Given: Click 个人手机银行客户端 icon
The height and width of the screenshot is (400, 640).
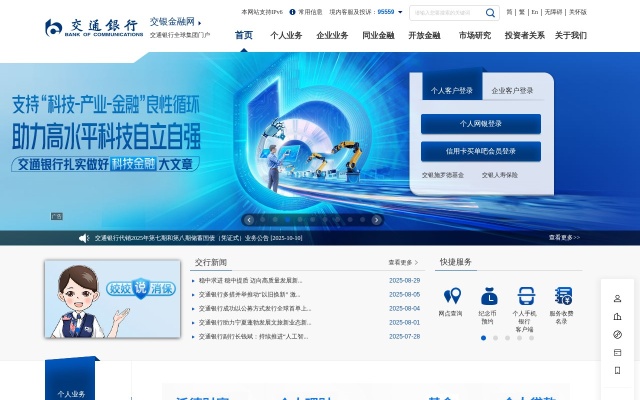Looking at the screenshot, I should (525, 296).
